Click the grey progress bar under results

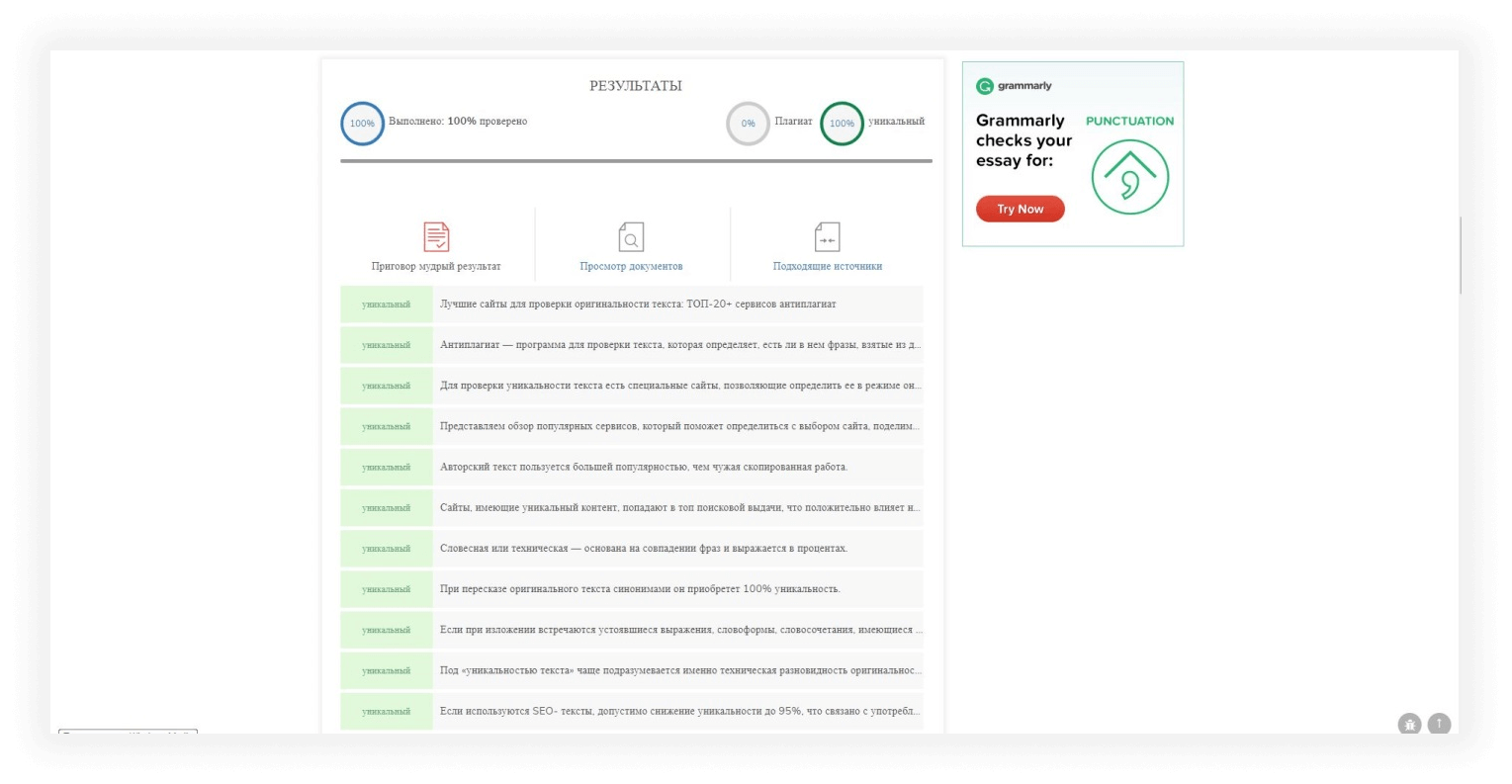[x=636, y=161]
